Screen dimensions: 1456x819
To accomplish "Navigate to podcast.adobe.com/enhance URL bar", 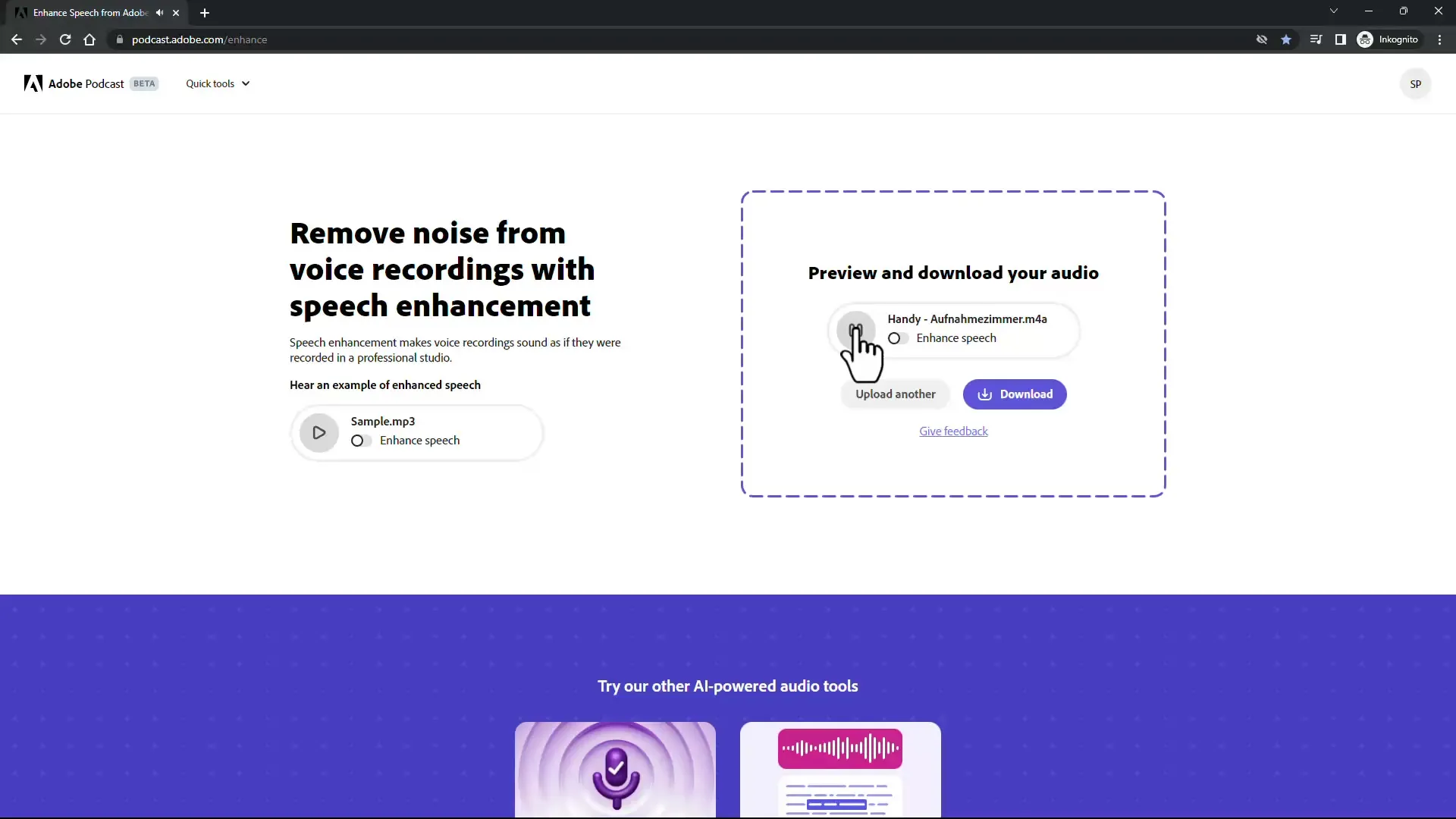I will (x=199, y=39).
